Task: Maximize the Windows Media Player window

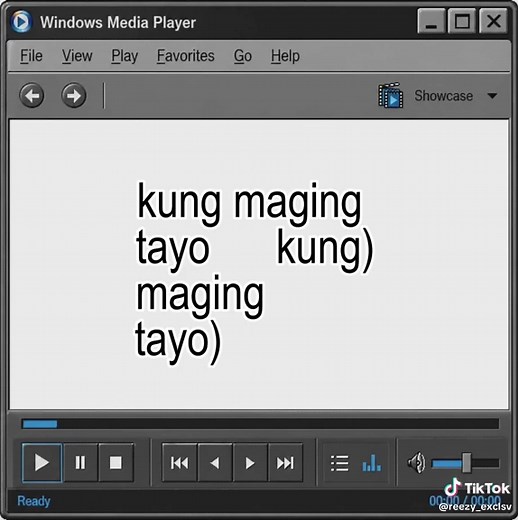Action: (462, 21)
